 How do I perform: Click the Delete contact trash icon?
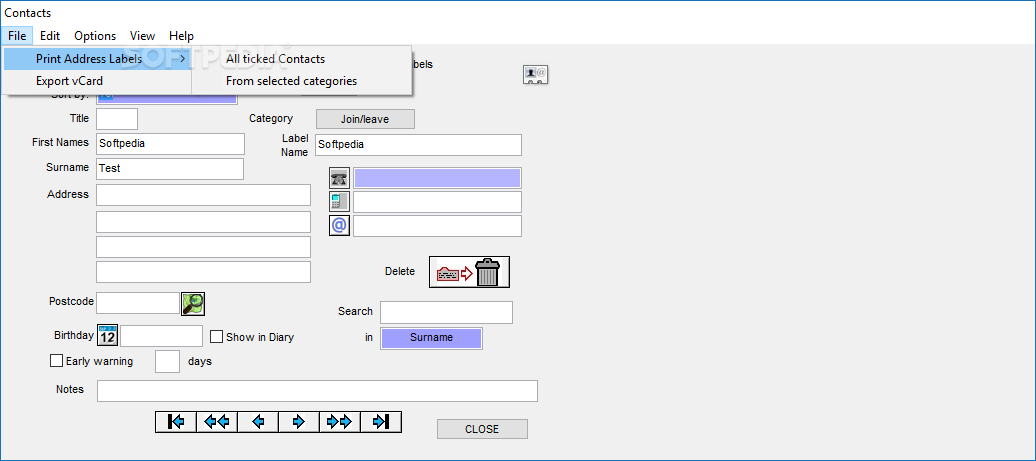click(469, 272)
